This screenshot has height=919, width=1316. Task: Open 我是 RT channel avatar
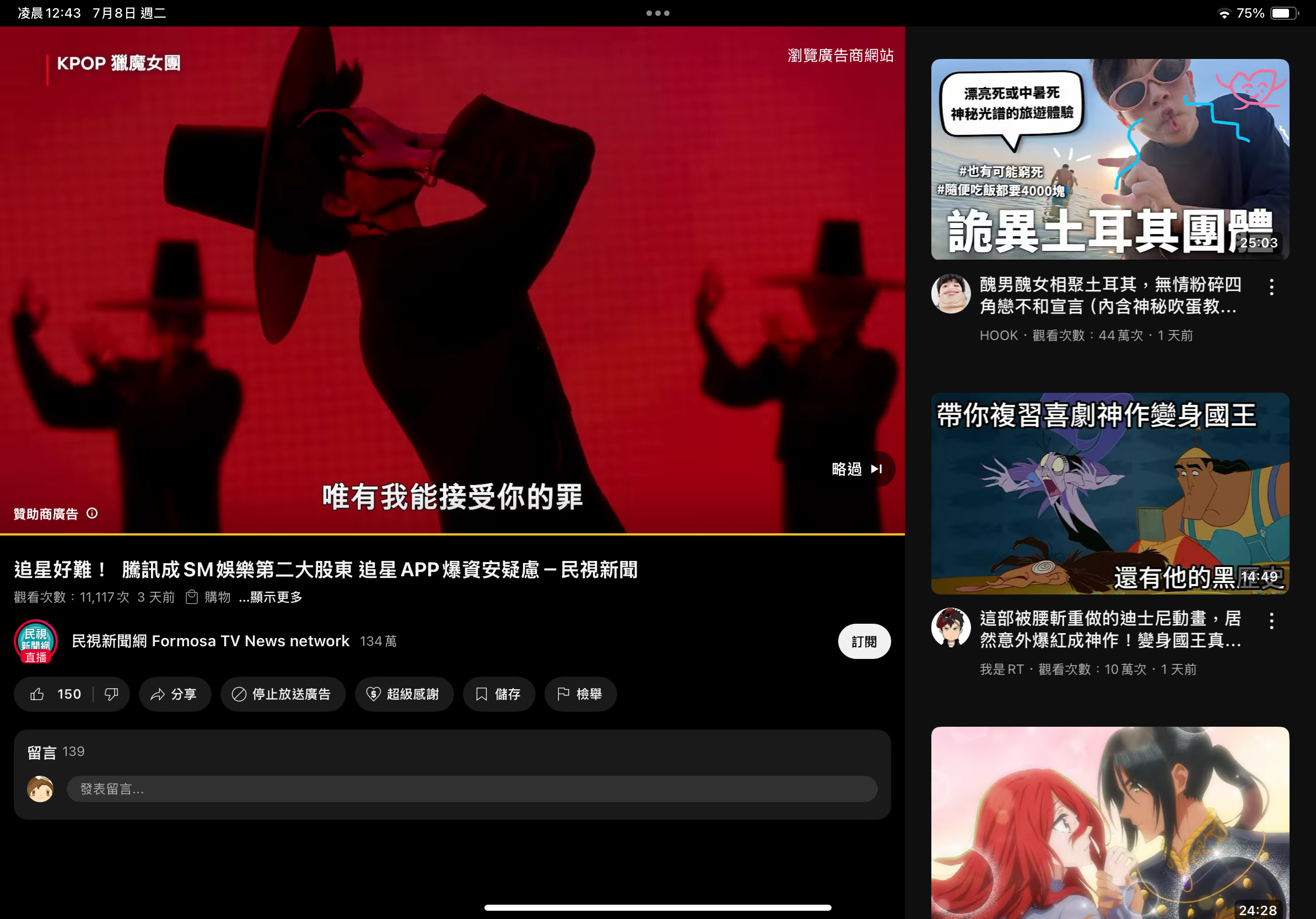pyautogui.click(x=950, y=628)
